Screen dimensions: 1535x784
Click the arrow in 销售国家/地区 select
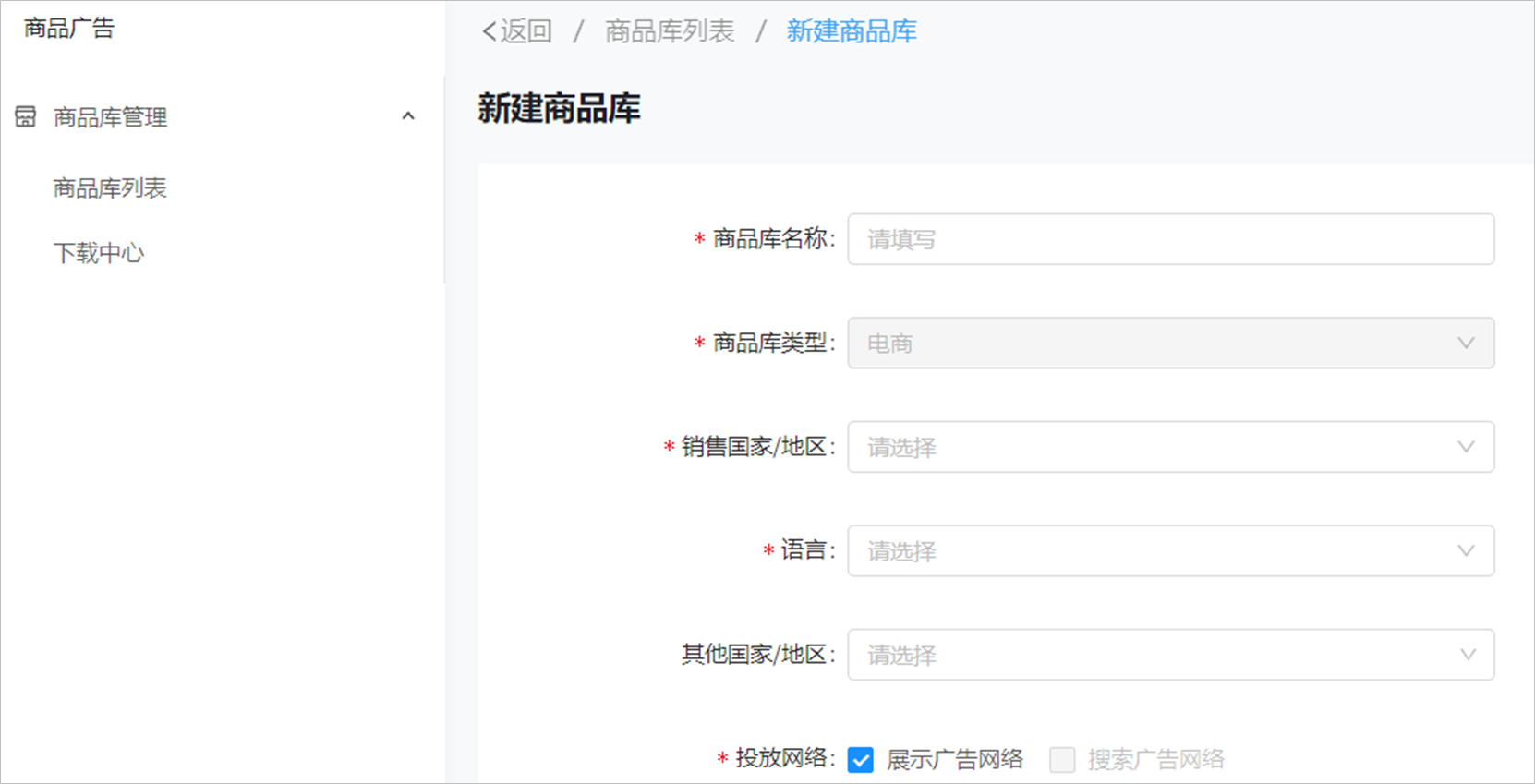(x=1466, y=447)
